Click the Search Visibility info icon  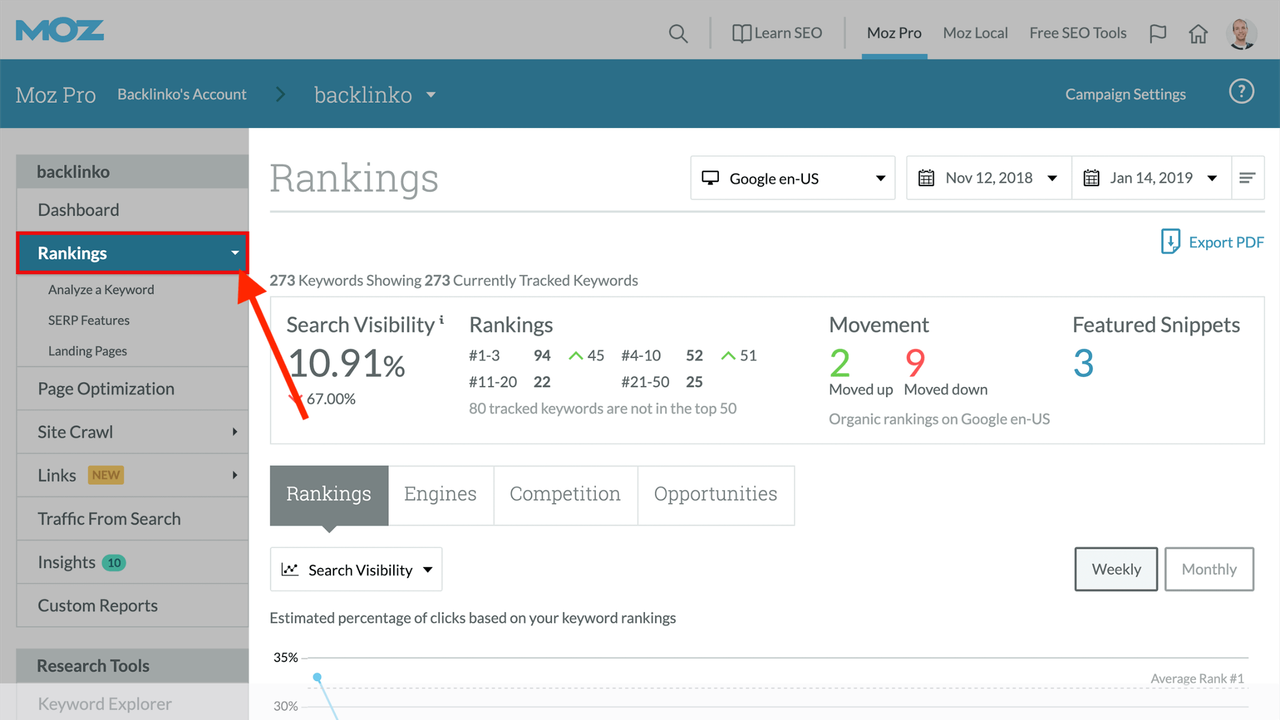pos(442,320)
